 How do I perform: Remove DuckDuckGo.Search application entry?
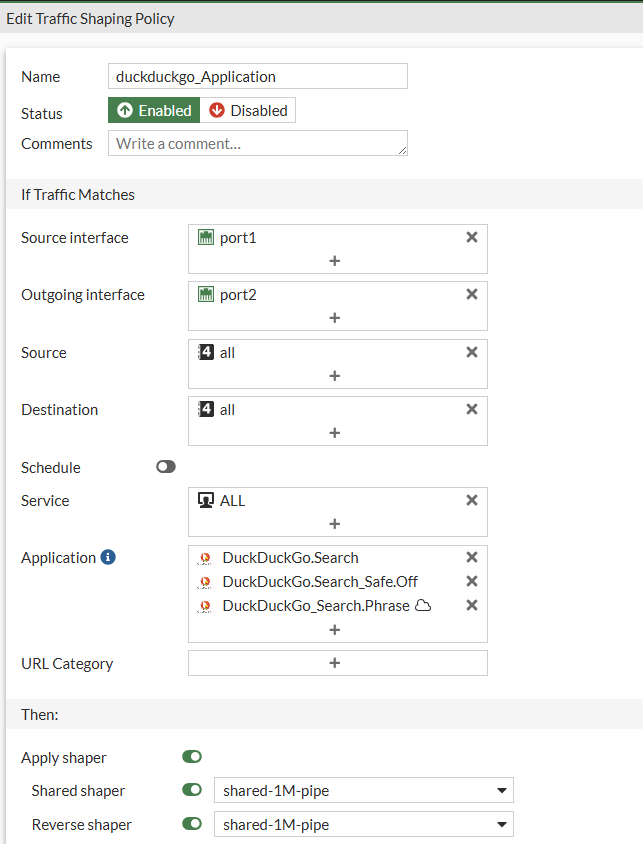(472, 557)
